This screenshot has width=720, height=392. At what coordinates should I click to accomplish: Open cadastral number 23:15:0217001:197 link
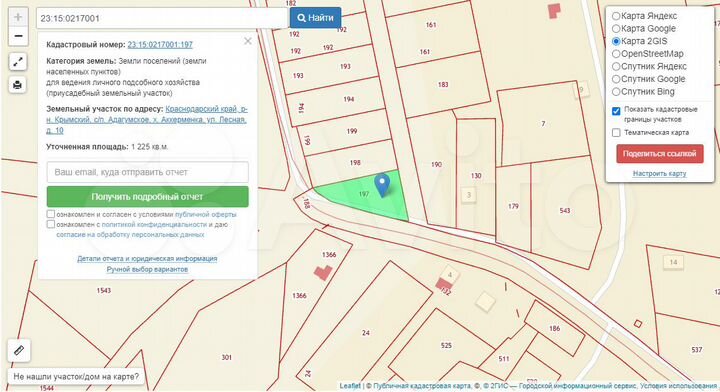coord(160,45)
